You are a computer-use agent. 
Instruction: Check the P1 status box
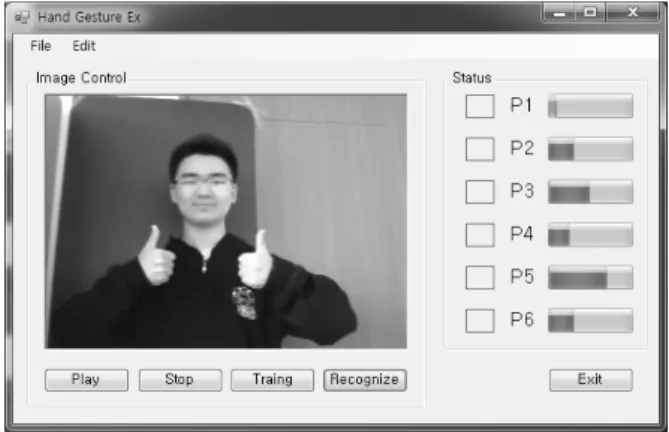(480, 106)
